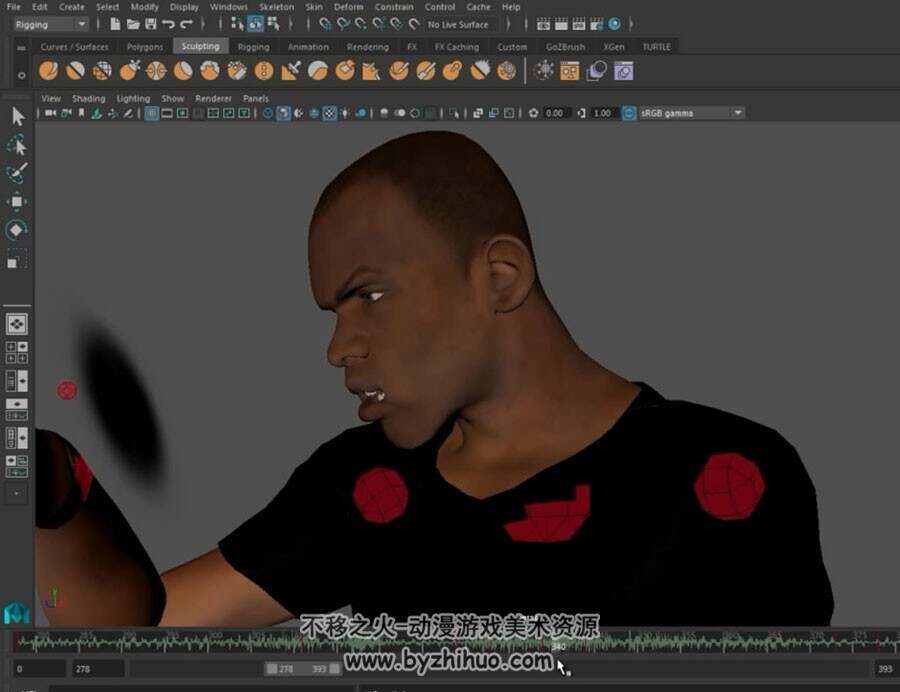Activate the Select tool arrow
This screenshot has height=692, width=900.
coord(17,116)
